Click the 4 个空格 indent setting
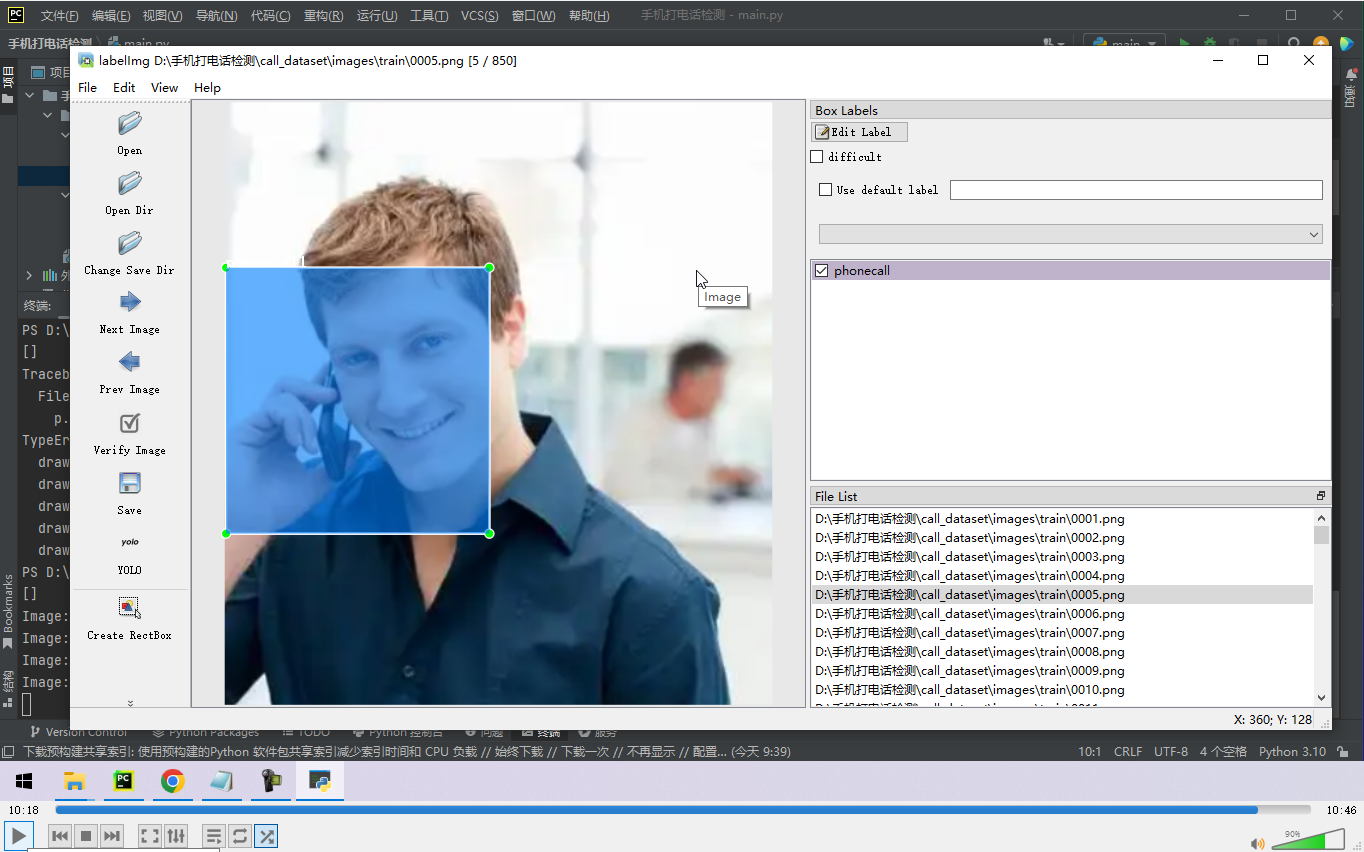The image size is (1364, 852). (1224, 752)
